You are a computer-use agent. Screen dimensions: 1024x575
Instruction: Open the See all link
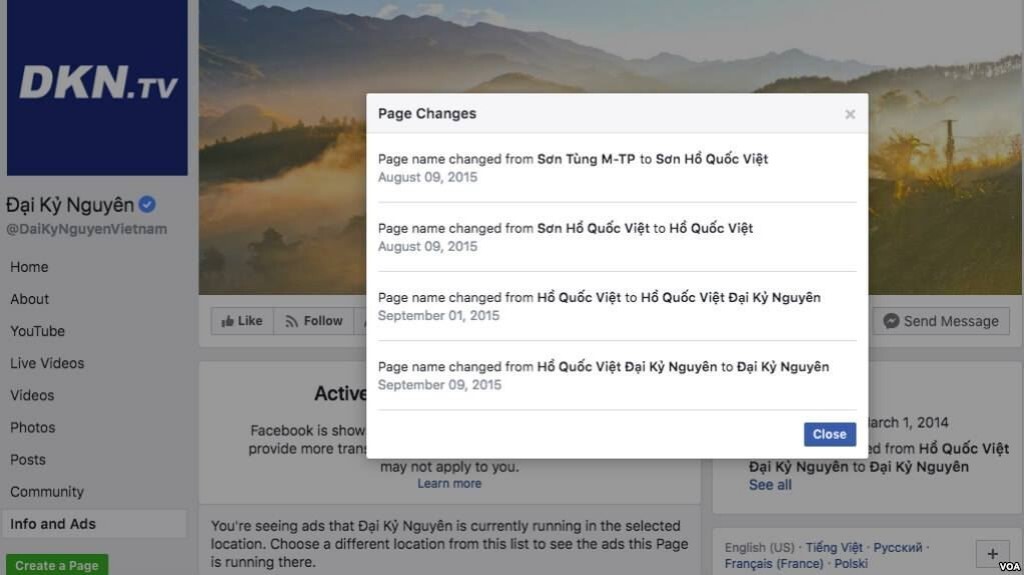tap(770, 485)
